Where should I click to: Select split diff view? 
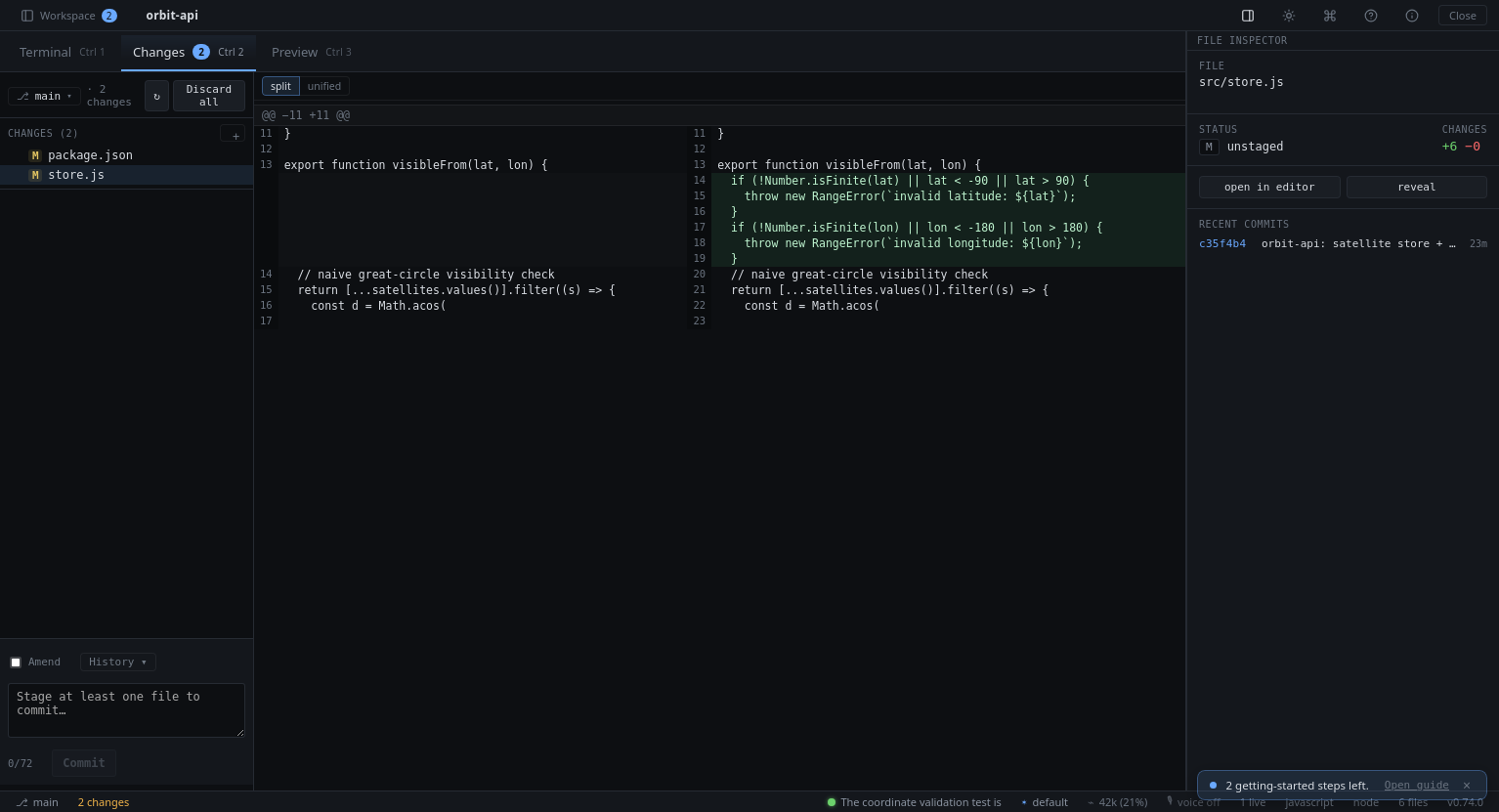(x=280, y=86)
